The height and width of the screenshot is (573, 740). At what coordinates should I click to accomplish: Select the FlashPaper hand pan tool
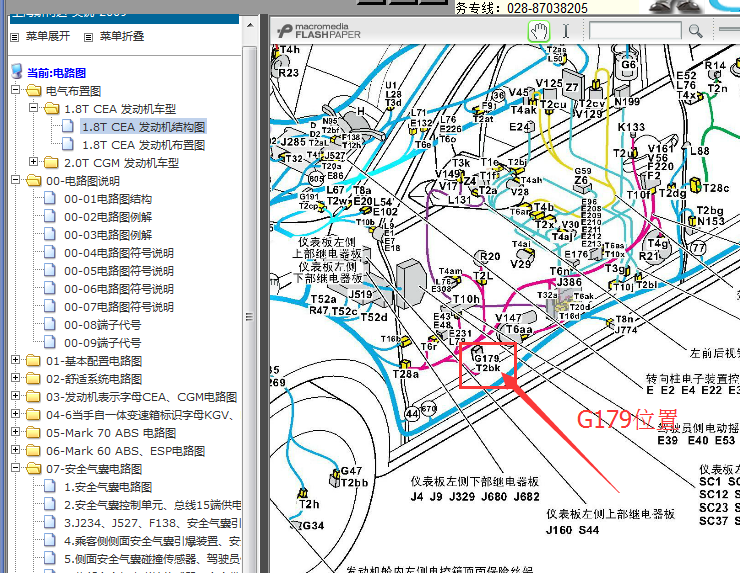pos(538,32)
